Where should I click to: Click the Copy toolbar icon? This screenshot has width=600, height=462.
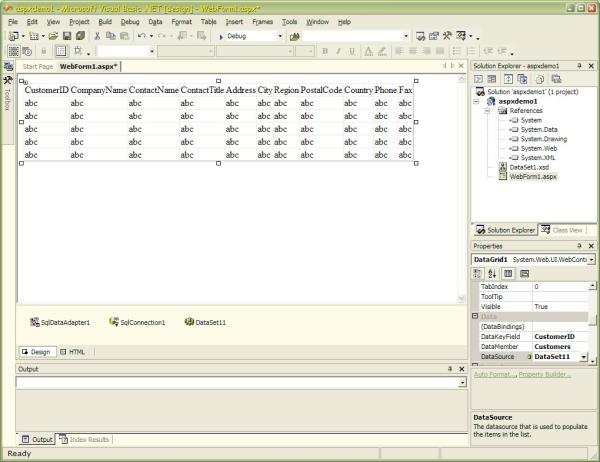click(111, 36)
